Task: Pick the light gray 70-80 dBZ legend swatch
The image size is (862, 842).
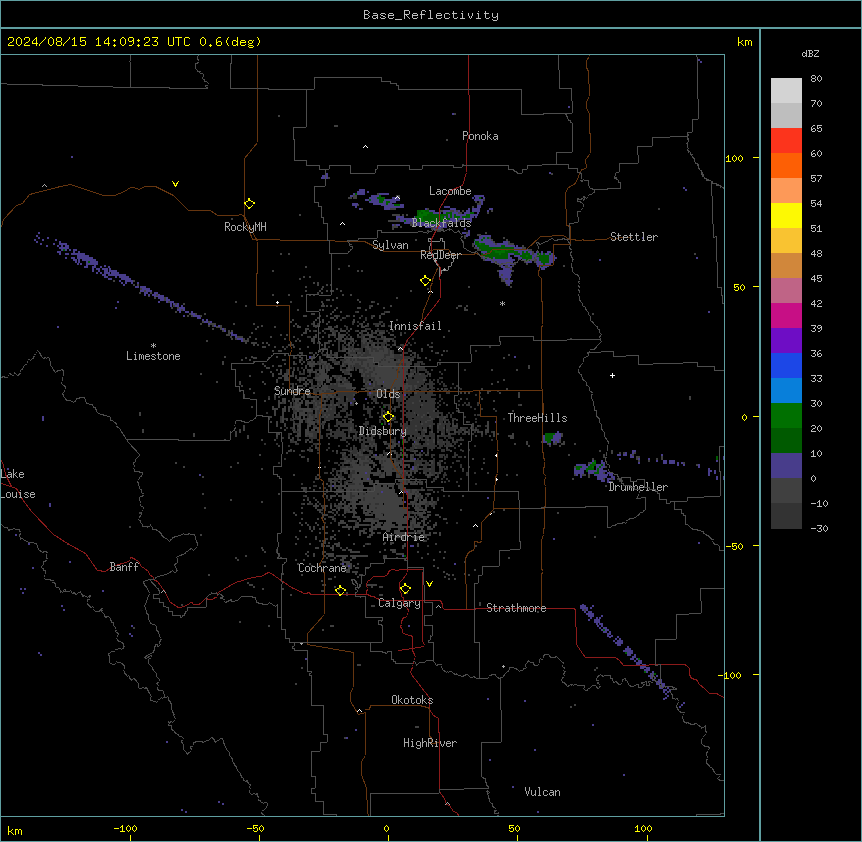Action: point(786,91)
